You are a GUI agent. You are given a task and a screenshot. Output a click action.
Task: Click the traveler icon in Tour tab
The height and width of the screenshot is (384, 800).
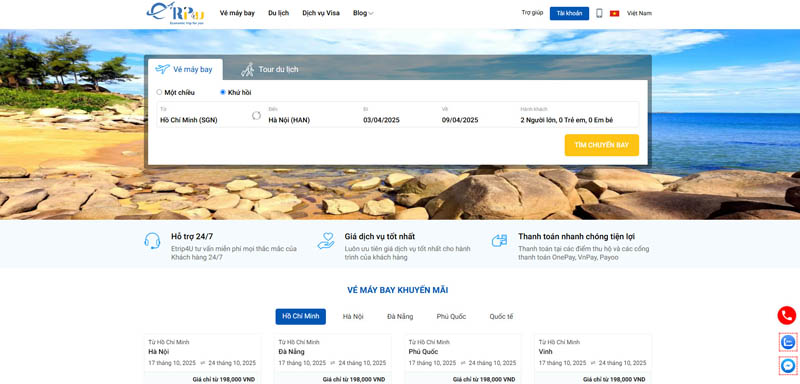point(247,69)
